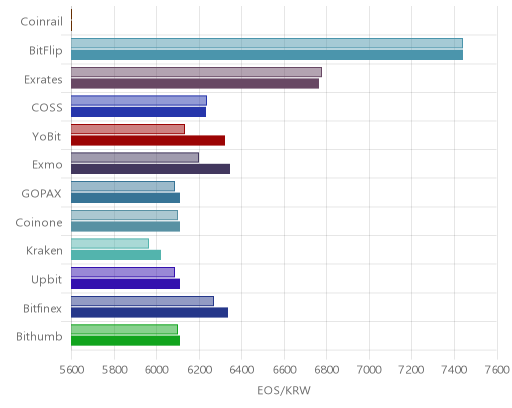Select the dark green Bithumb bar
The image size is (512, 408).
pos(125,341)
